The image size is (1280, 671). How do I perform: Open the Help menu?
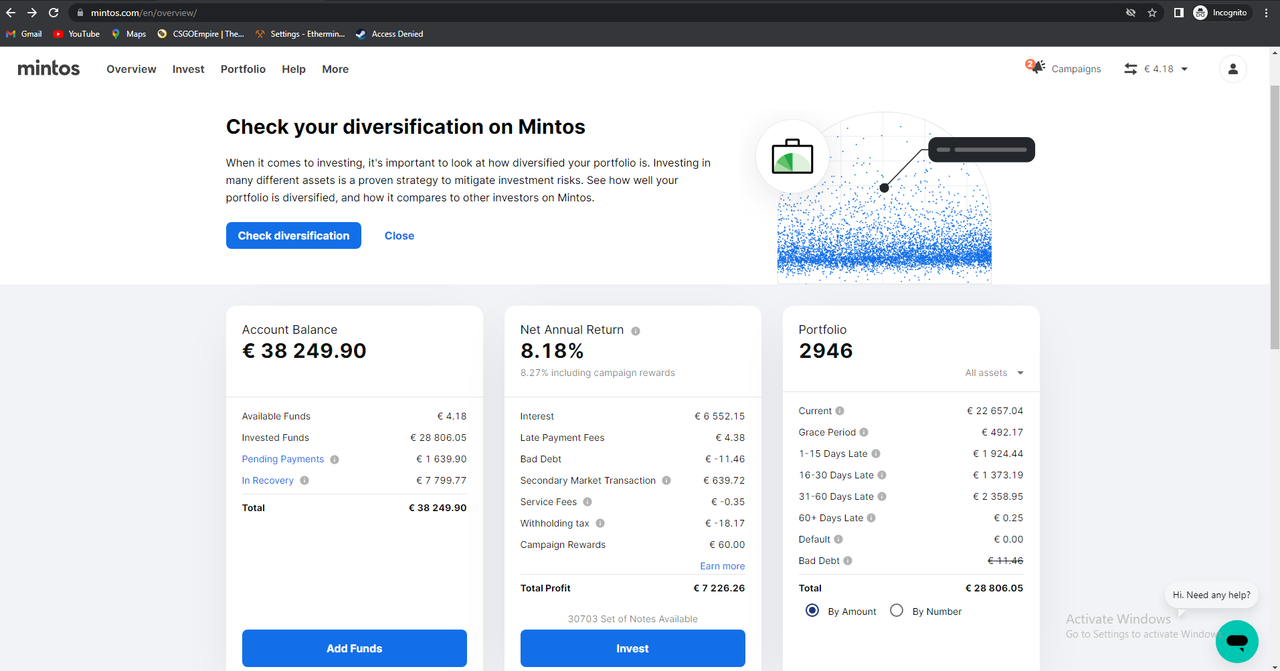(294, 69)
